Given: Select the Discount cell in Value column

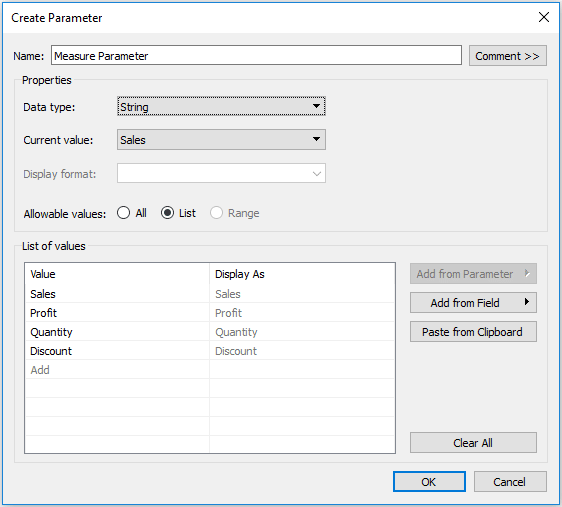Looking at the screenshot, I should coord(117,351).
